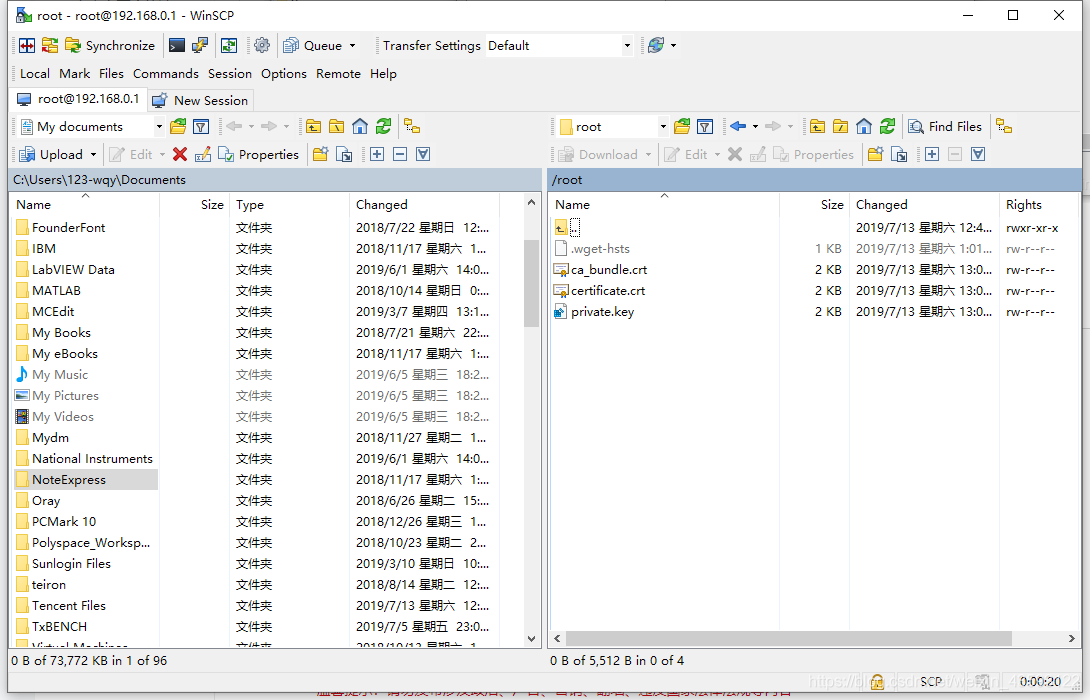Open the Transfer Settings Default combo box
The height and width of the screenshot is (700, 1090).
[560, 46]
